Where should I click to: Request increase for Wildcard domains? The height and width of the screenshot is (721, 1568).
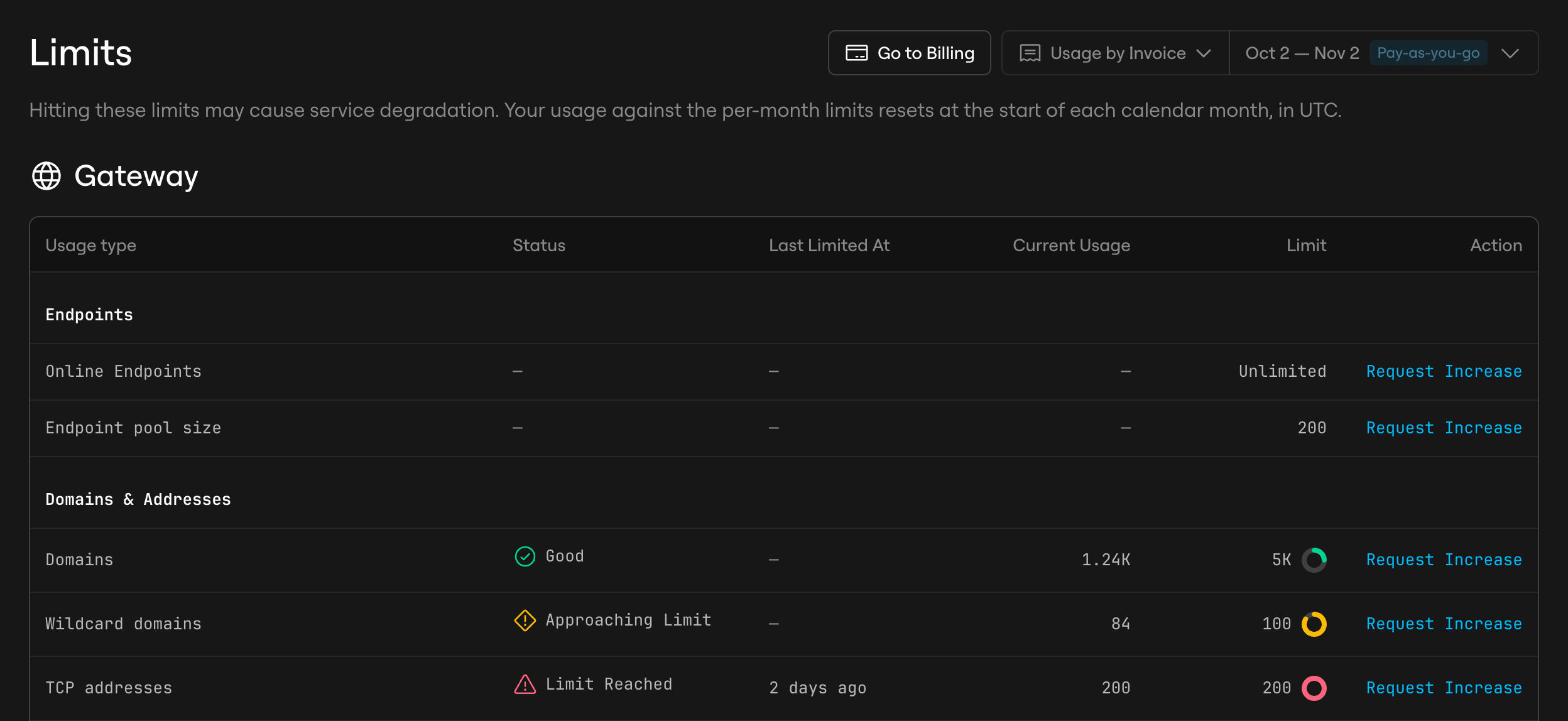tap(1444, 624)
